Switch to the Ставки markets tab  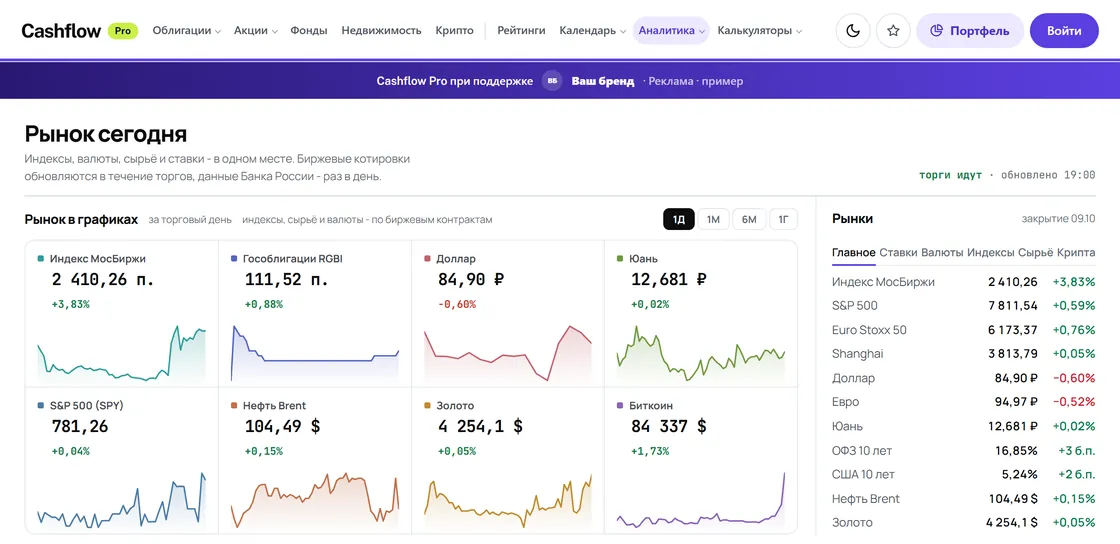[x=899, y=253]
